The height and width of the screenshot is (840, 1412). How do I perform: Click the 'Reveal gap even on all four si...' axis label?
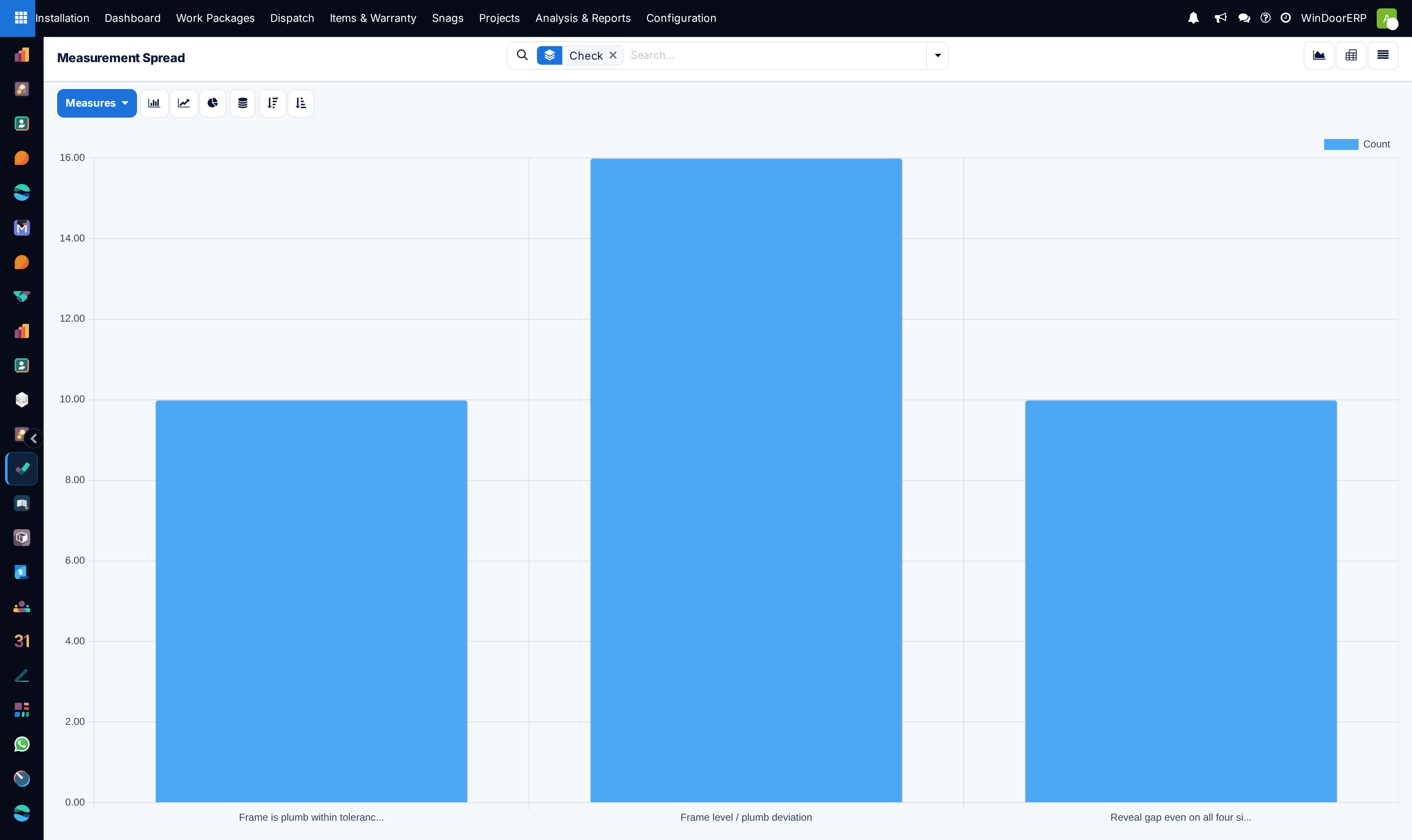click(1181, 817)
